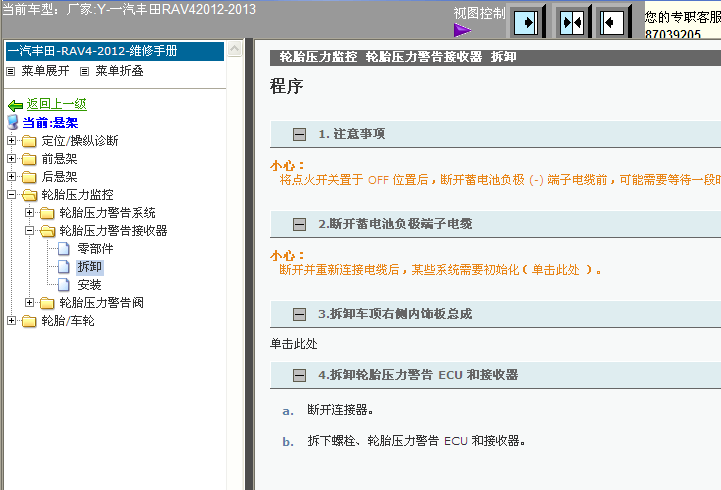Click the 零部件 document icon
Image resolution: width=721 pixels, height=490 pixels.
click(64, 249)
